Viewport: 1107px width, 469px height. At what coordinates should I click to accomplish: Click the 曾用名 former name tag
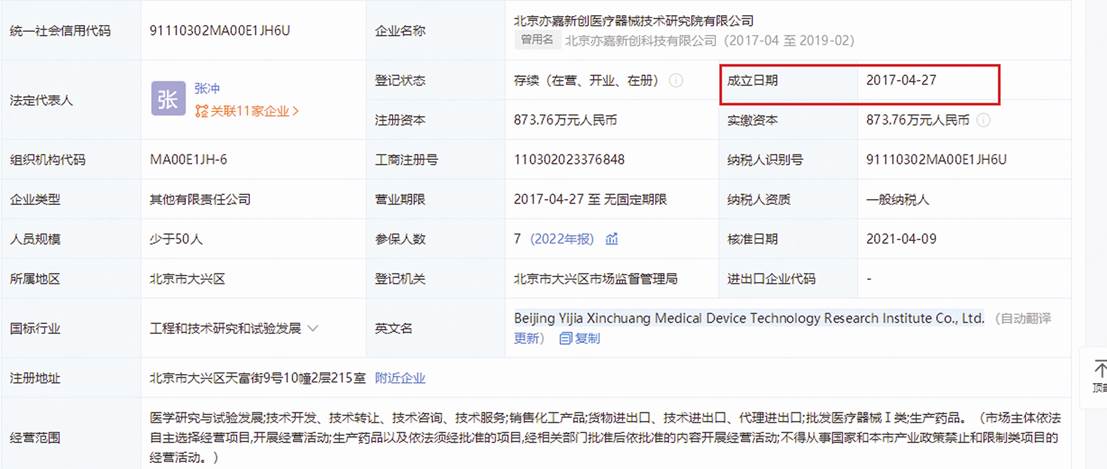535,40
